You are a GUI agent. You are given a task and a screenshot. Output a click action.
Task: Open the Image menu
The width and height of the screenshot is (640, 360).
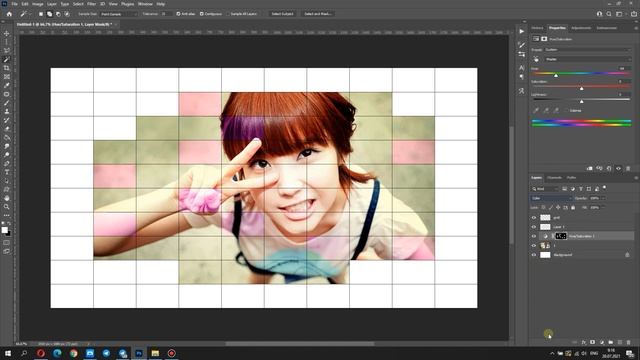point(38,4)
